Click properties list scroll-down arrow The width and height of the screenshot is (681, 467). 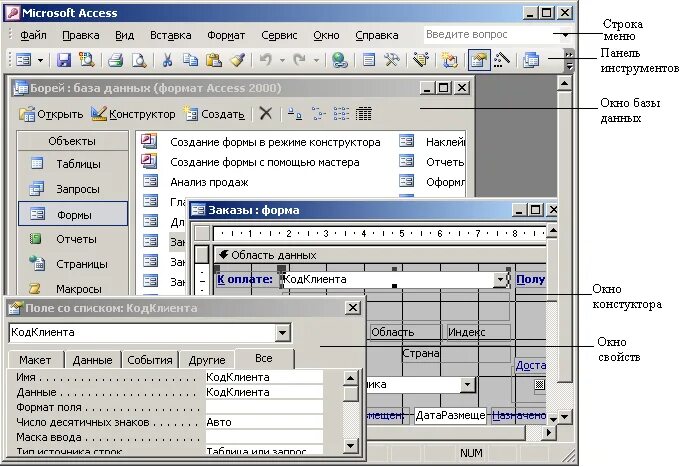pyautogui.click(x=350, y=445)
